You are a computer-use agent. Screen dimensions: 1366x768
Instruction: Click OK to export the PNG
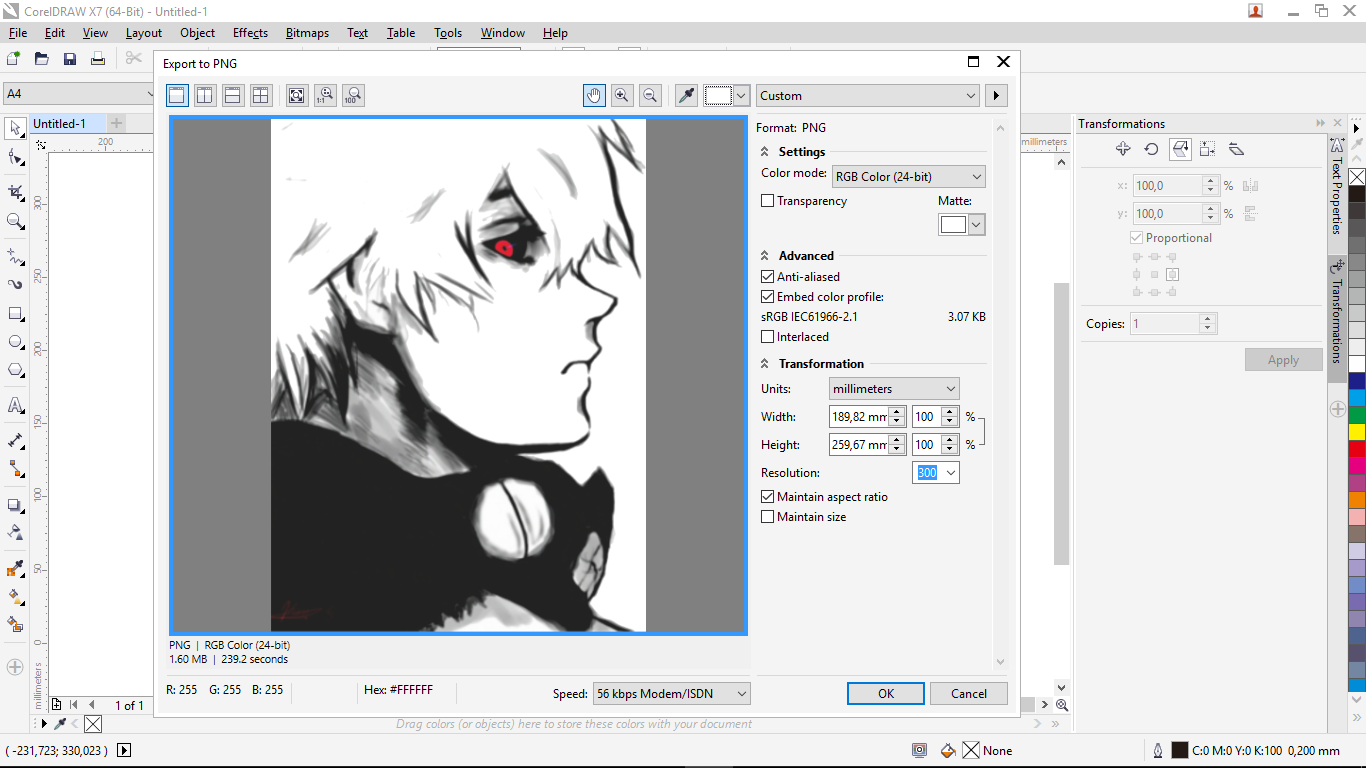886,694
